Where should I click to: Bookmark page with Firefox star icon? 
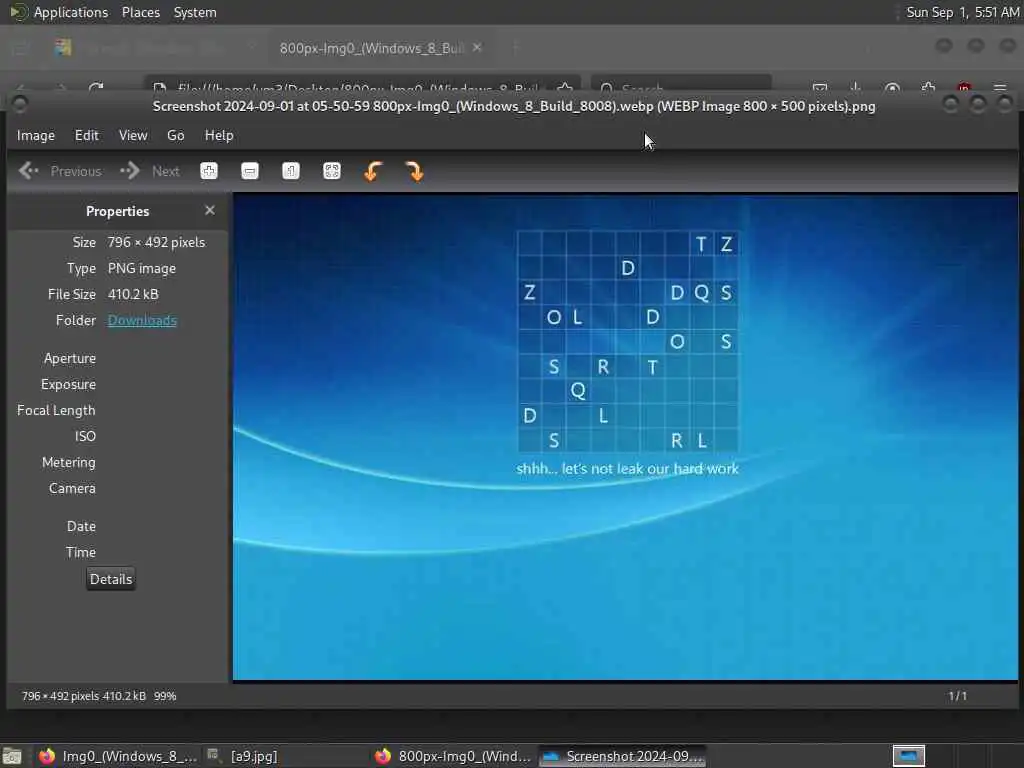565,88
